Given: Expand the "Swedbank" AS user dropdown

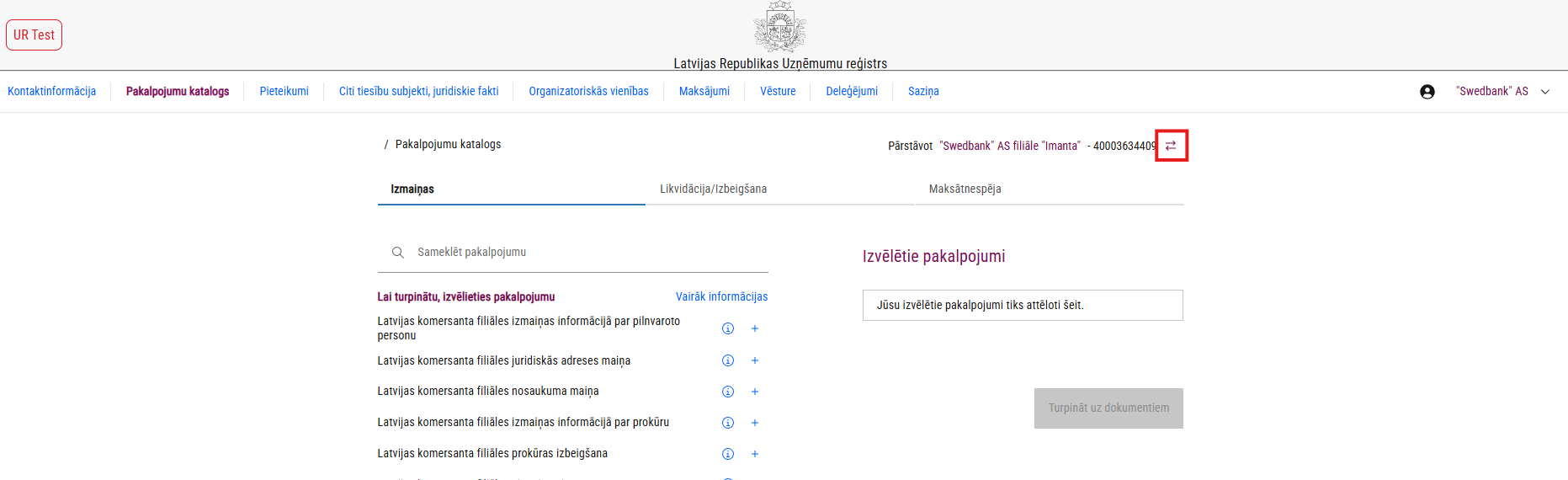Looking at the screenshot, I should pyautogui.click(x=1545, y=92).
